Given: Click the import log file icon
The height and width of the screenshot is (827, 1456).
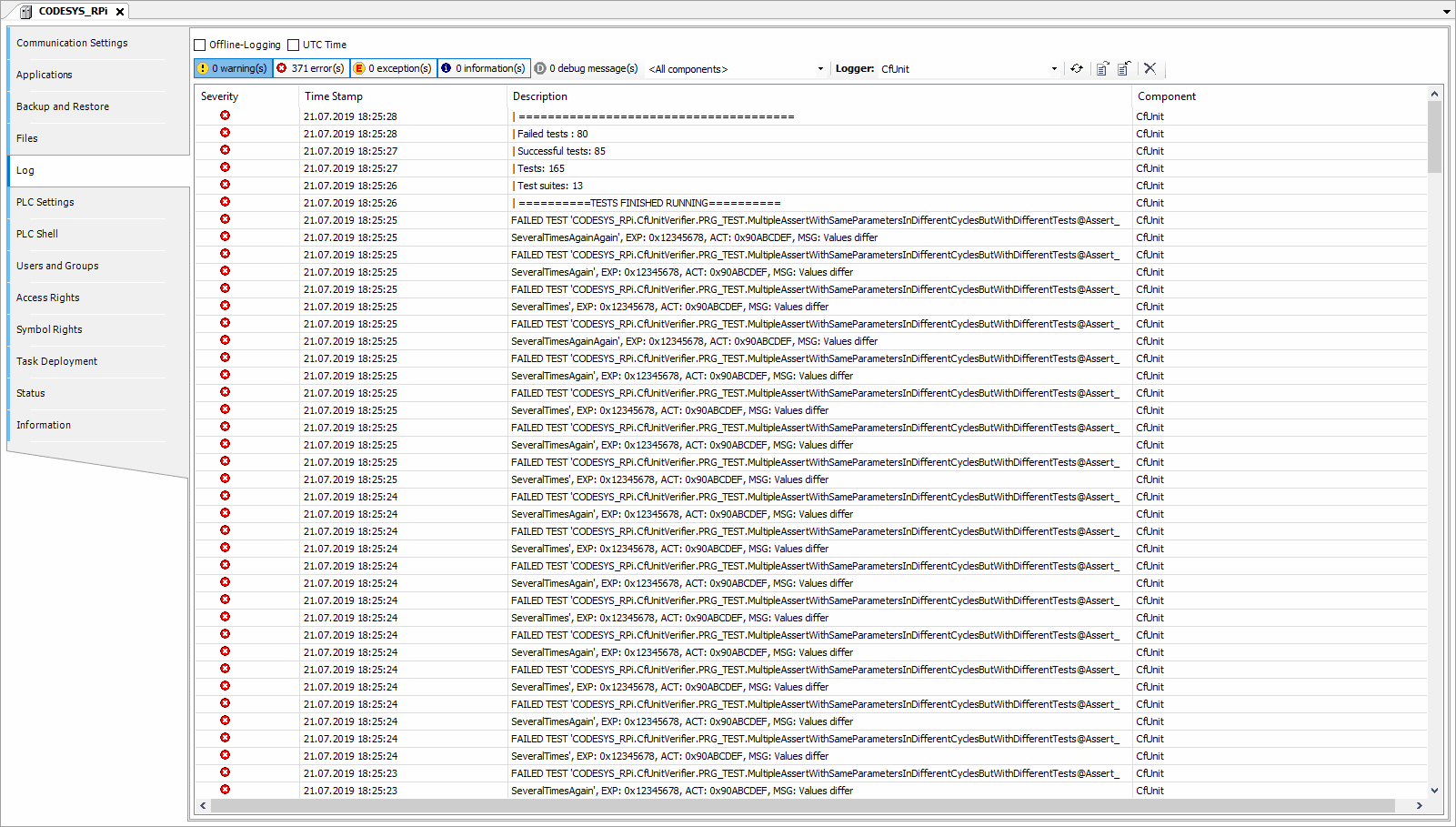Looking at the screenshot, I should tap(1124, 68).
